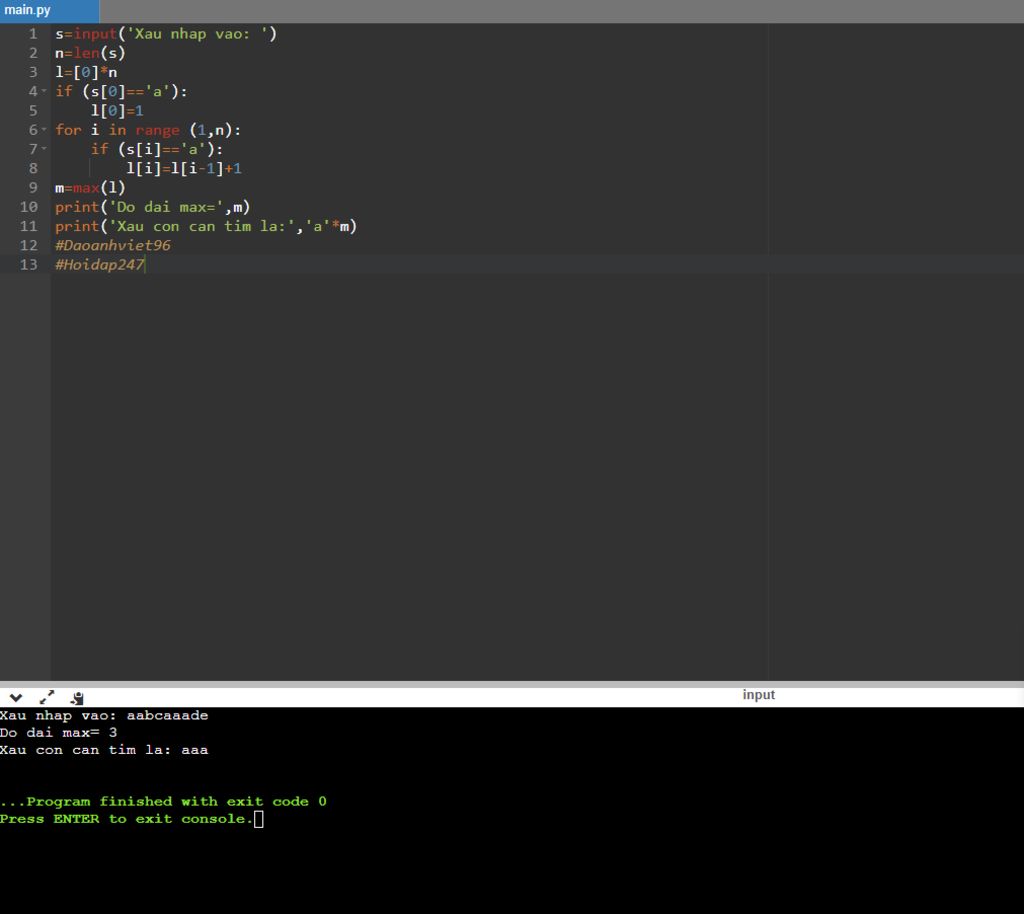
Task: Click the copy console output icon
Action: [77, 697]
